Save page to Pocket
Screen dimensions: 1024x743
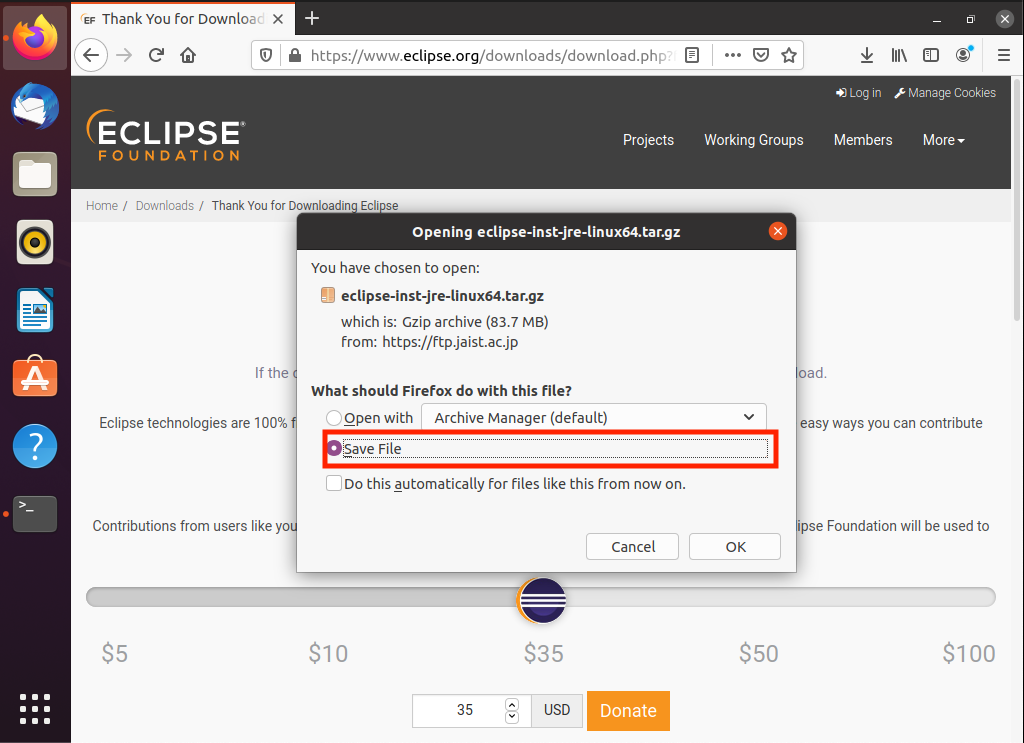point(761,55)
